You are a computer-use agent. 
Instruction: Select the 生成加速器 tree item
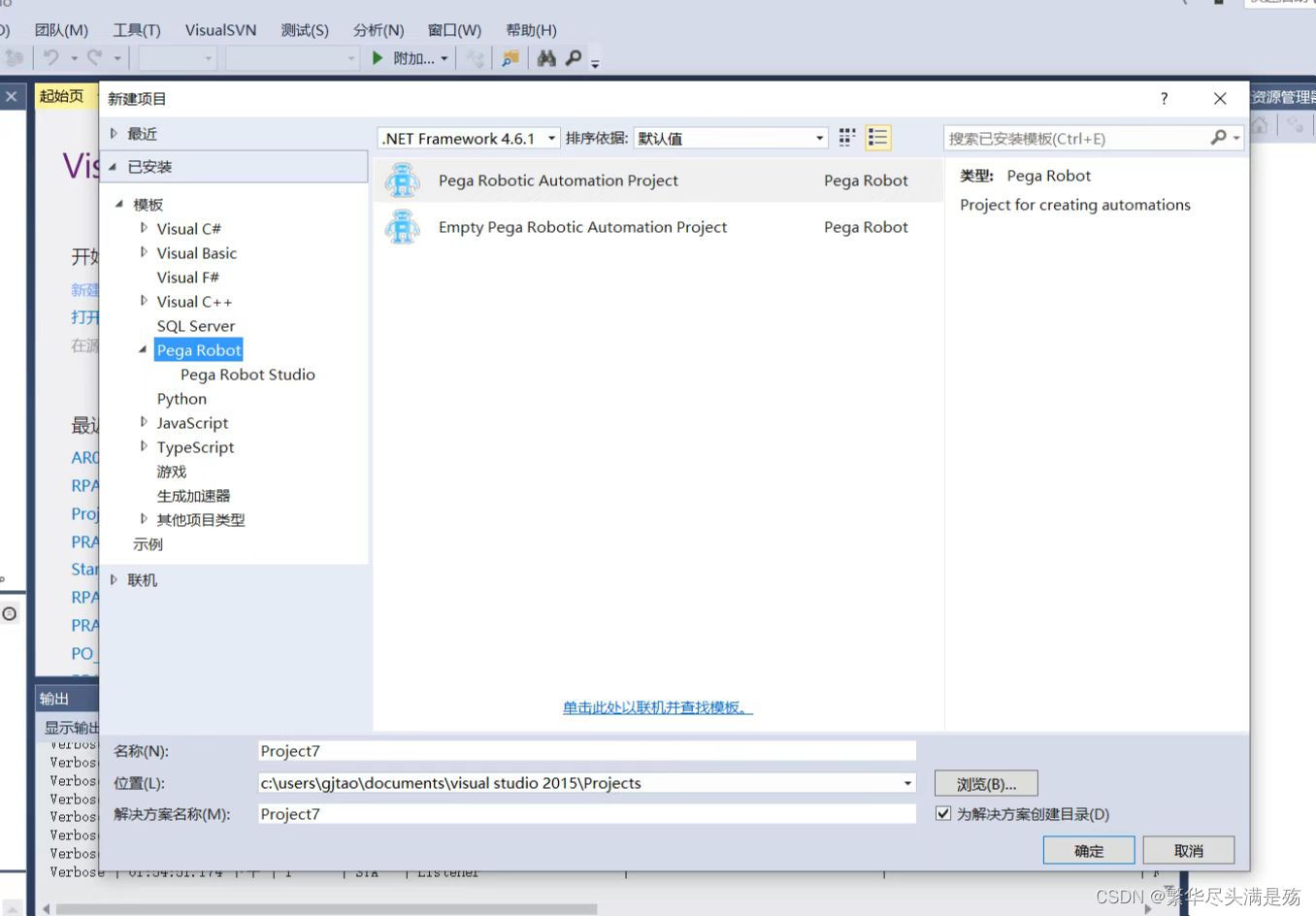pyautogui.click(x=193, y=496)
